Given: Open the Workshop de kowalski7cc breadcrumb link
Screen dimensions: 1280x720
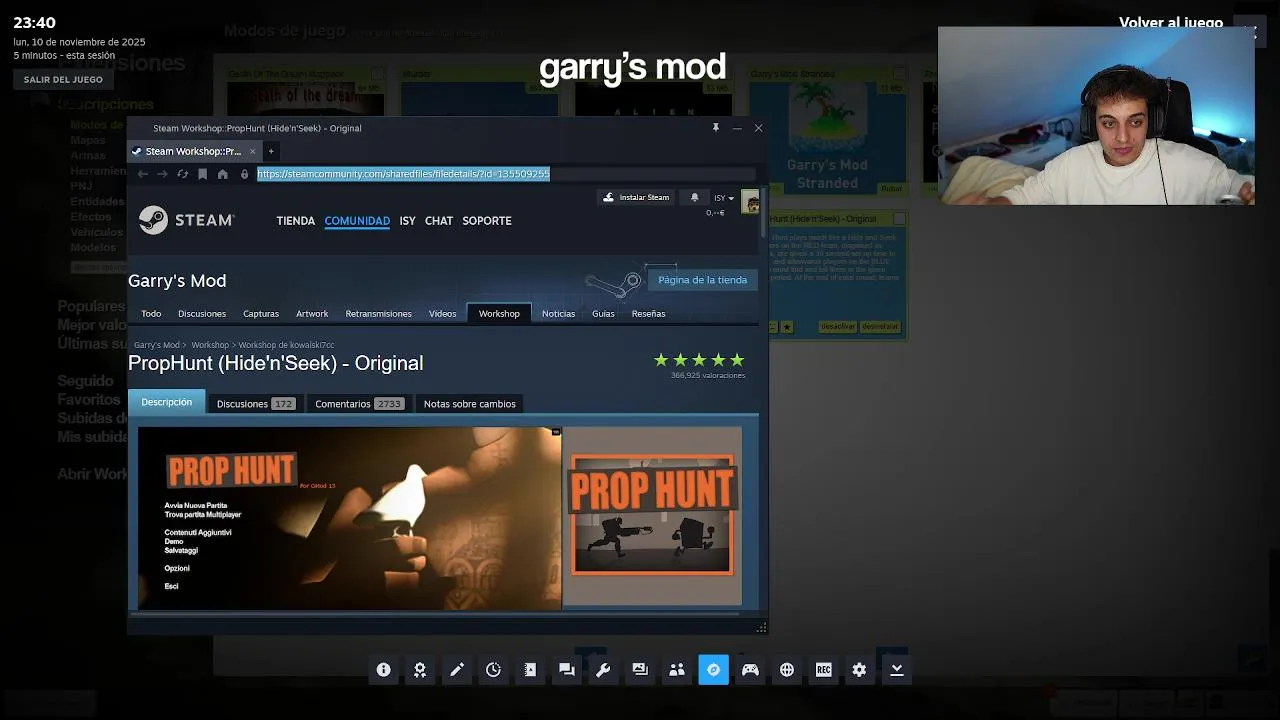Looking at the screenshot, I should coord(286,345).
